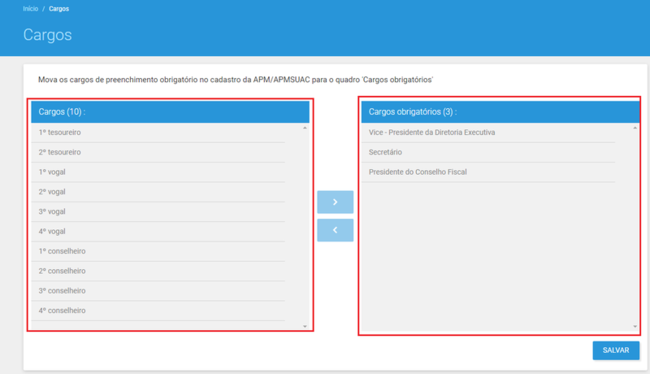Select '1º conselheiro' list item
Image resolution: width=650 pixels, height=374 pixels.
point(158,251)
